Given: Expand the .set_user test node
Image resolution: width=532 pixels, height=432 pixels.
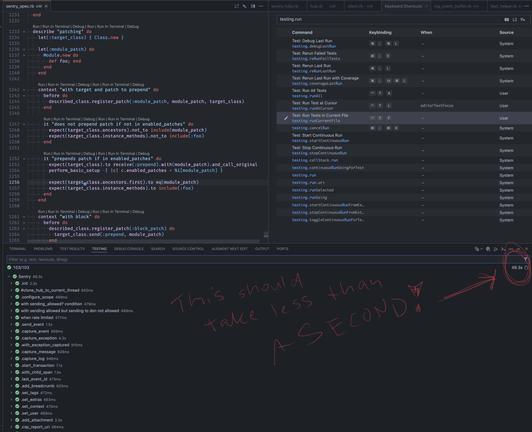Looking at the screenshot, I should tap(12, 413).
